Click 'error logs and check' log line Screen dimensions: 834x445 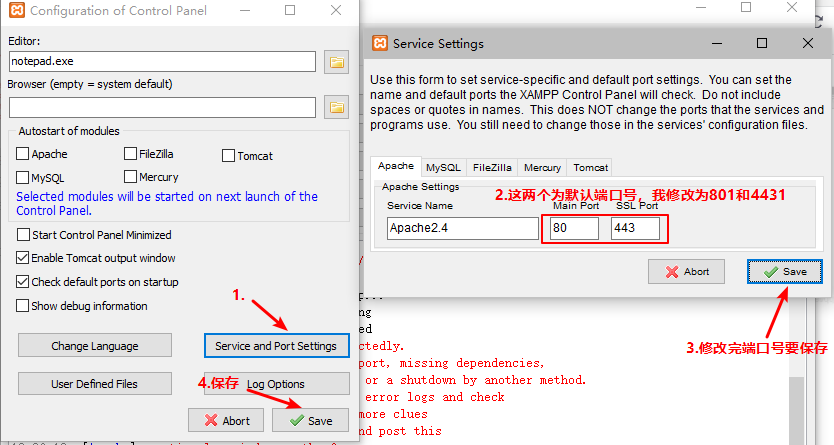435,397
